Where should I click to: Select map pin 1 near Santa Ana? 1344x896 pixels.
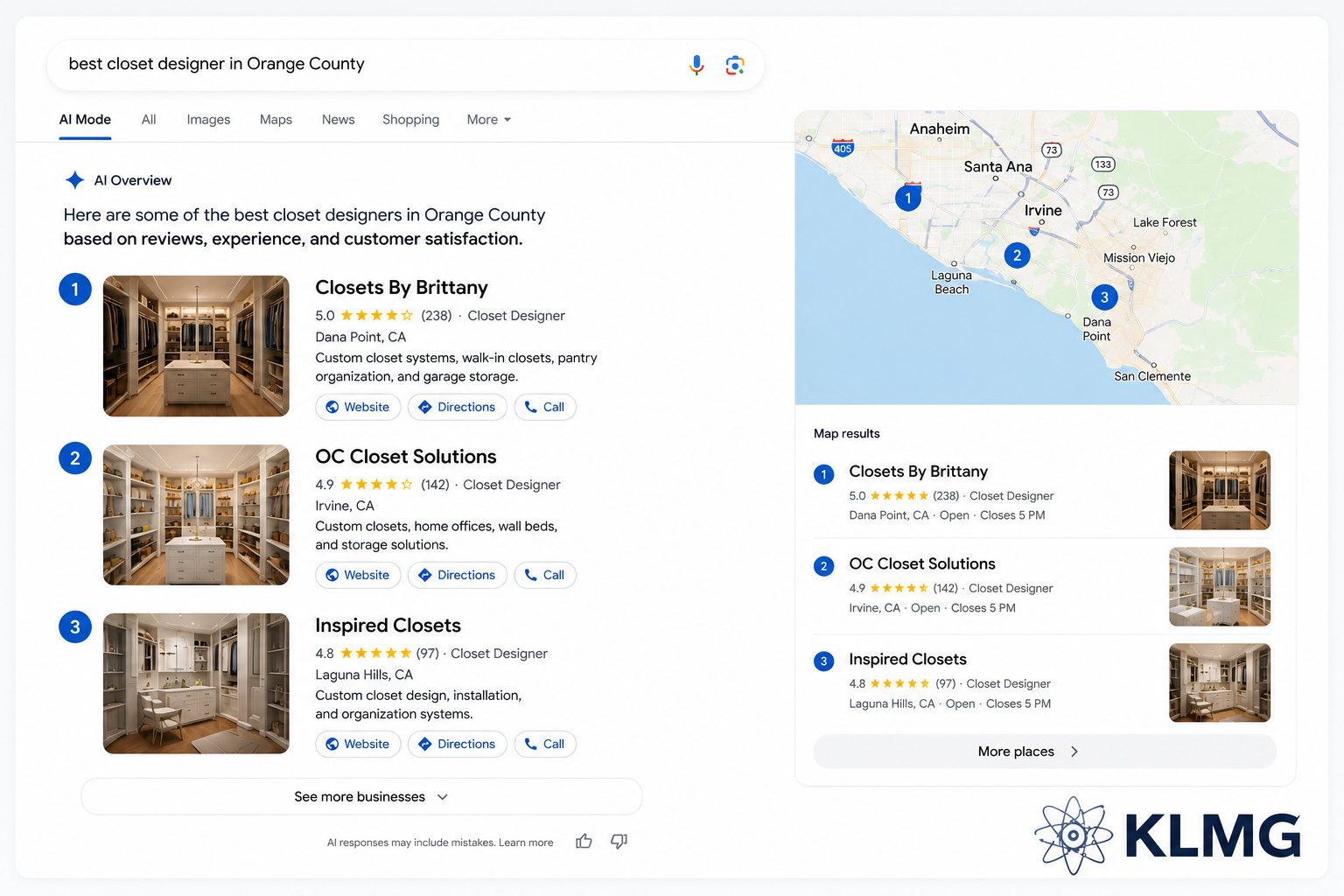[x=908, y=198]
